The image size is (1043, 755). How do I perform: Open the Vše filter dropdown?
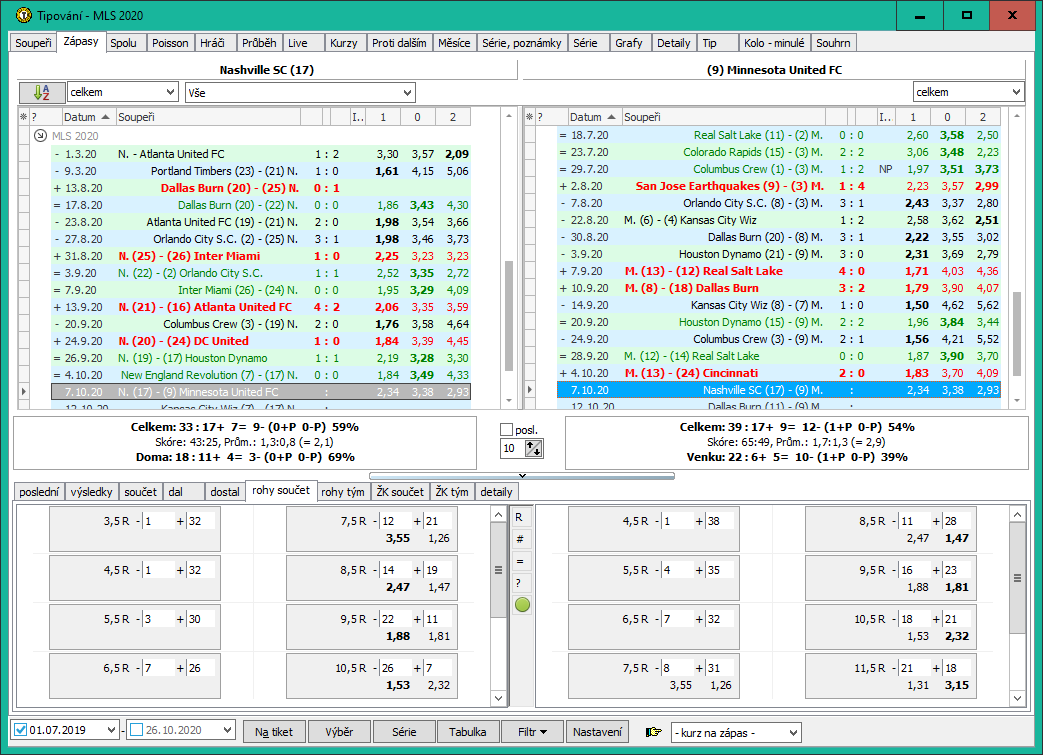pyautogui.click(x=300, y=92)
